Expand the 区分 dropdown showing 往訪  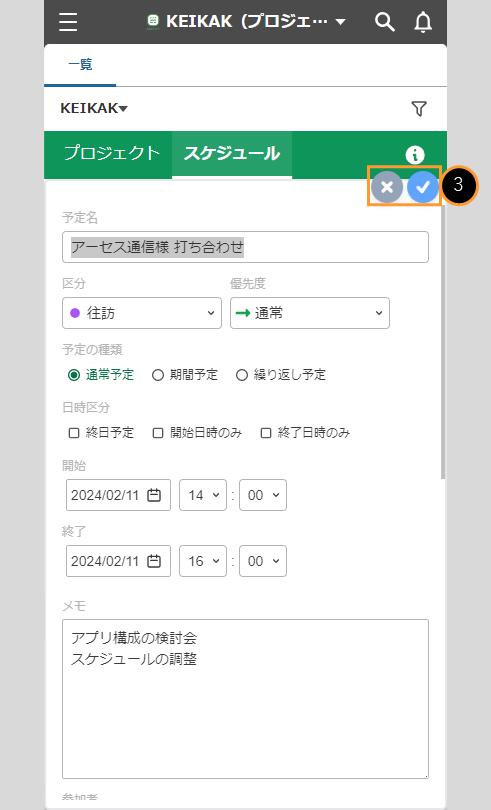142,313
